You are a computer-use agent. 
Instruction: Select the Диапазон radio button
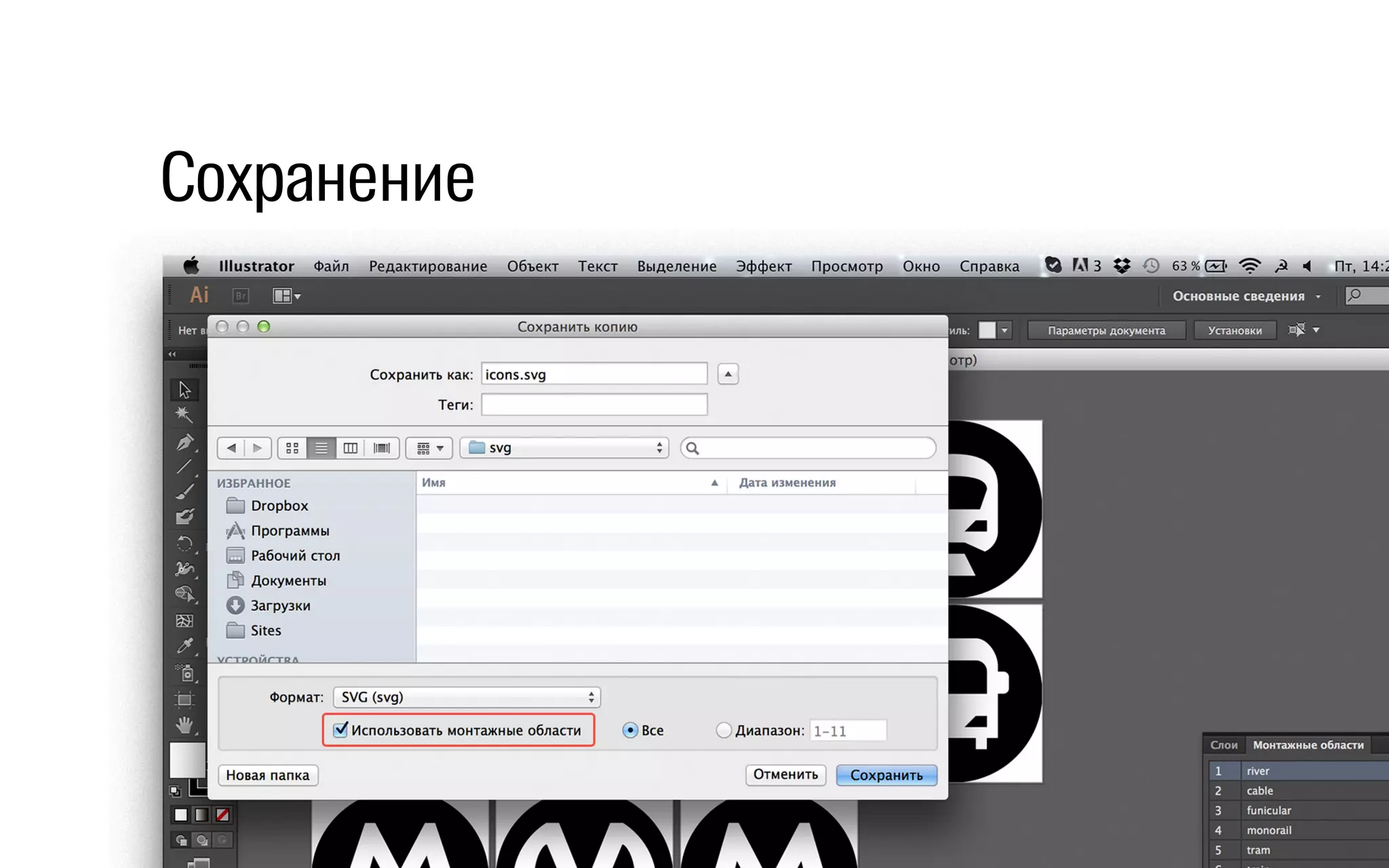(724, 730)
